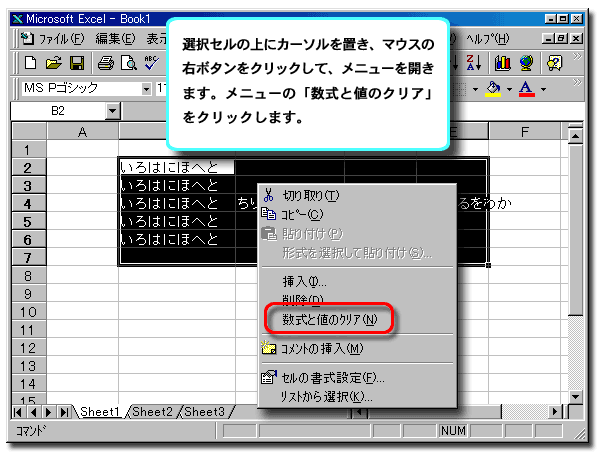600x456 pixels.
Task: Open the Chart Wizard icon
Action: pos(502,63)
